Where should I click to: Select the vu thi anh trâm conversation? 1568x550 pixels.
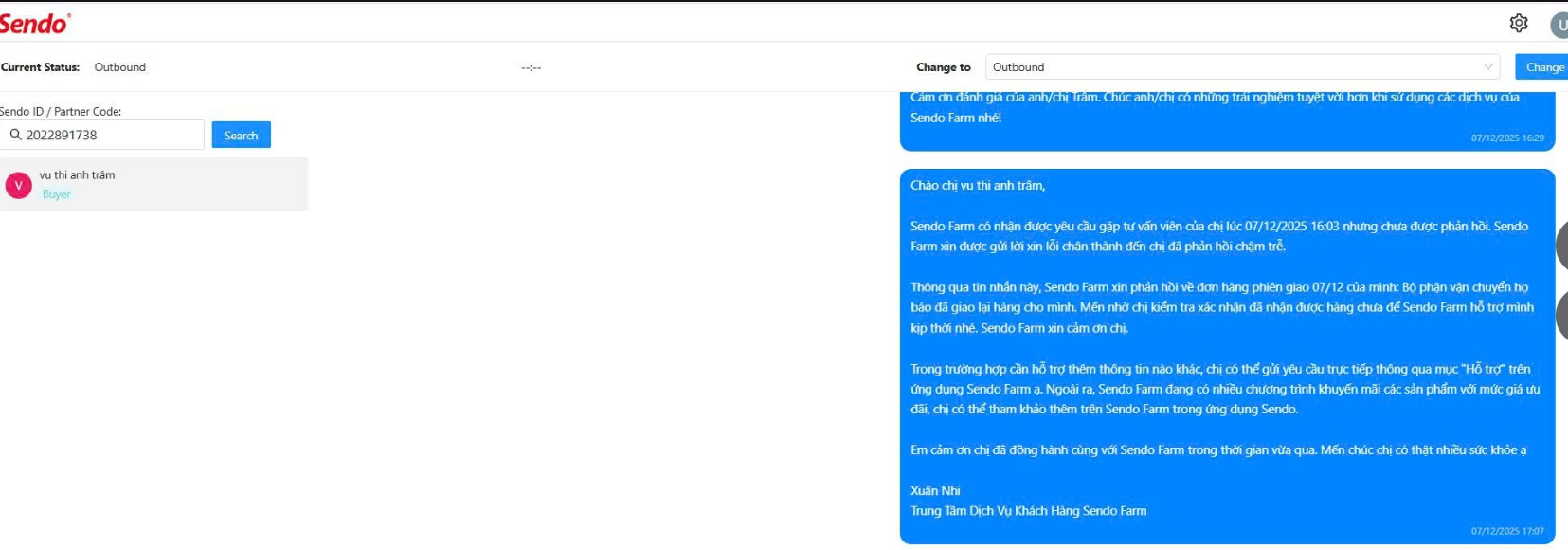pos(153,184)
